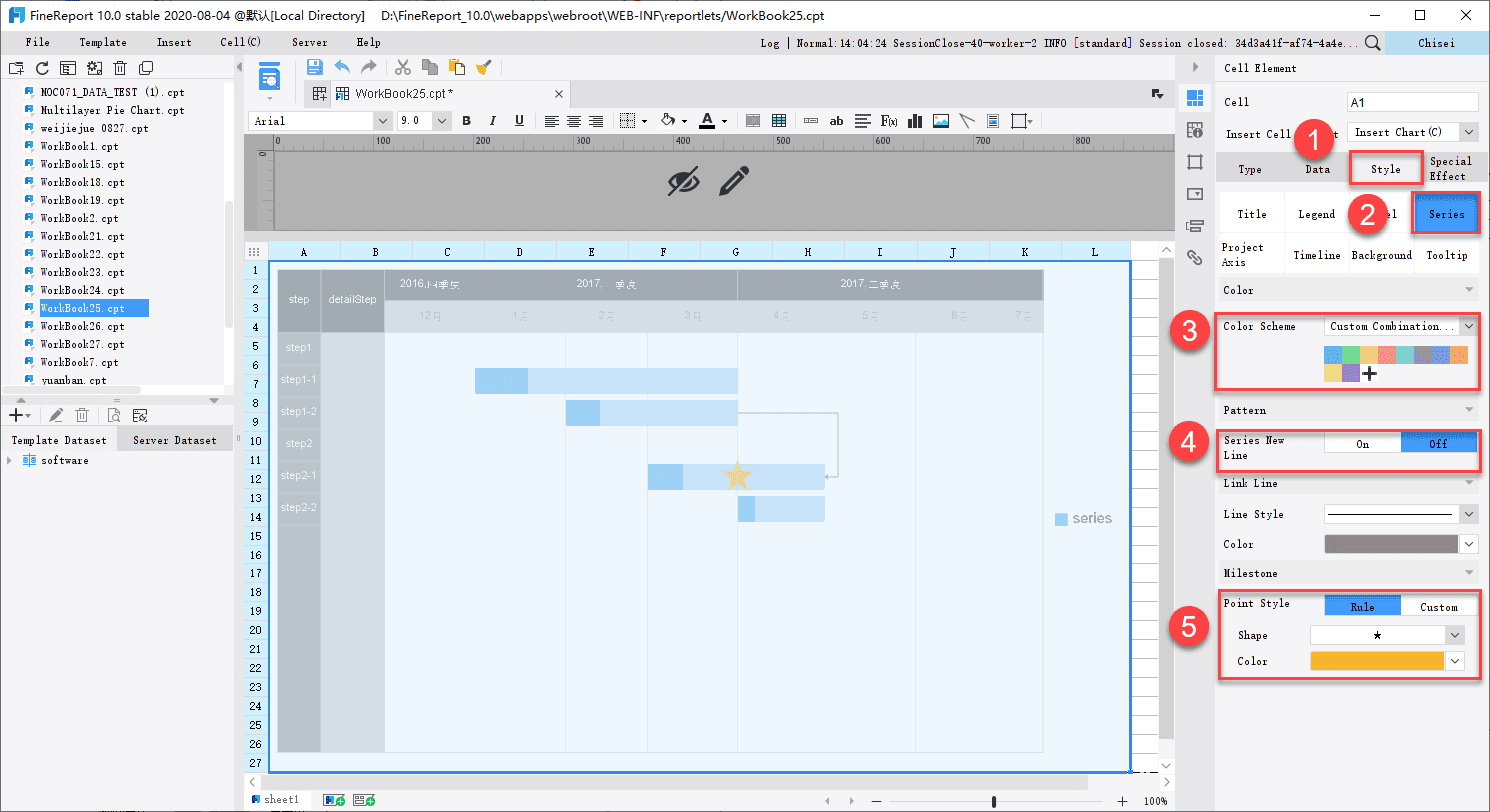The width and height of the screenshot is (1490, 812).
Task: Refresh the template file list
Action: [x=42, y=68]
